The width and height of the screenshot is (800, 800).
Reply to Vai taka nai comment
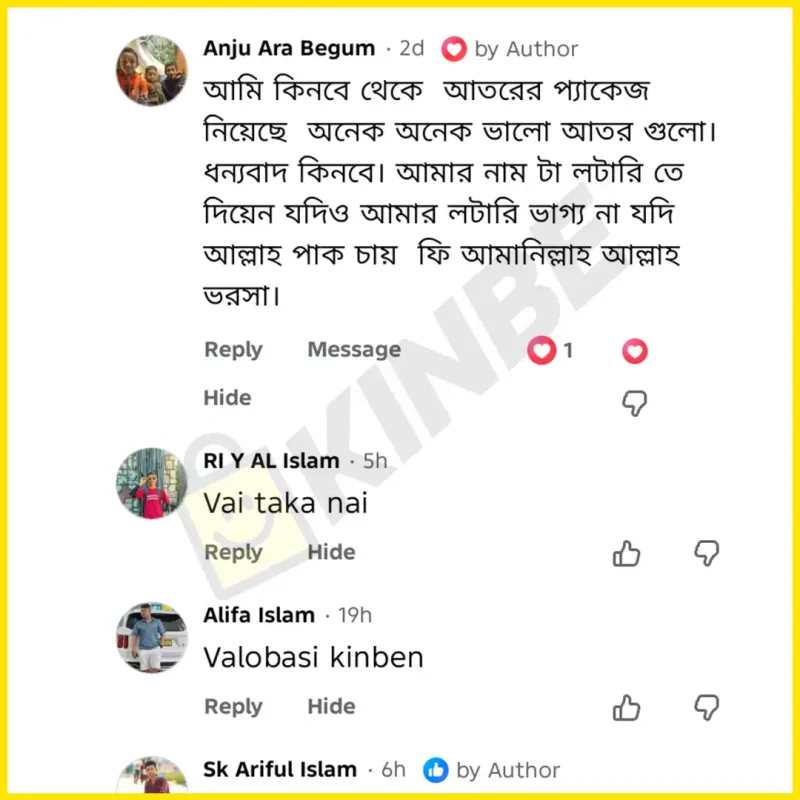pos(233,552)
